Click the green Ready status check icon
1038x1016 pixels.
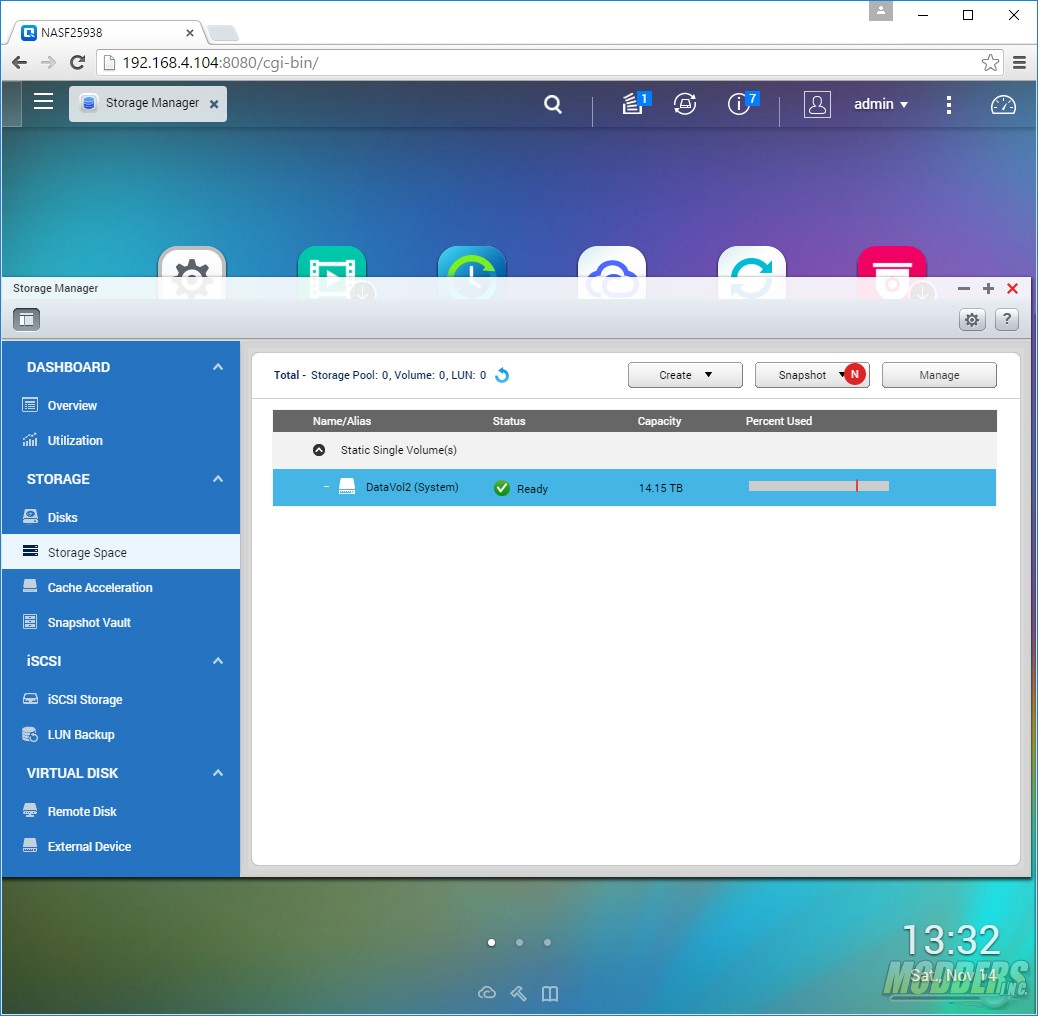coord(502,488)
